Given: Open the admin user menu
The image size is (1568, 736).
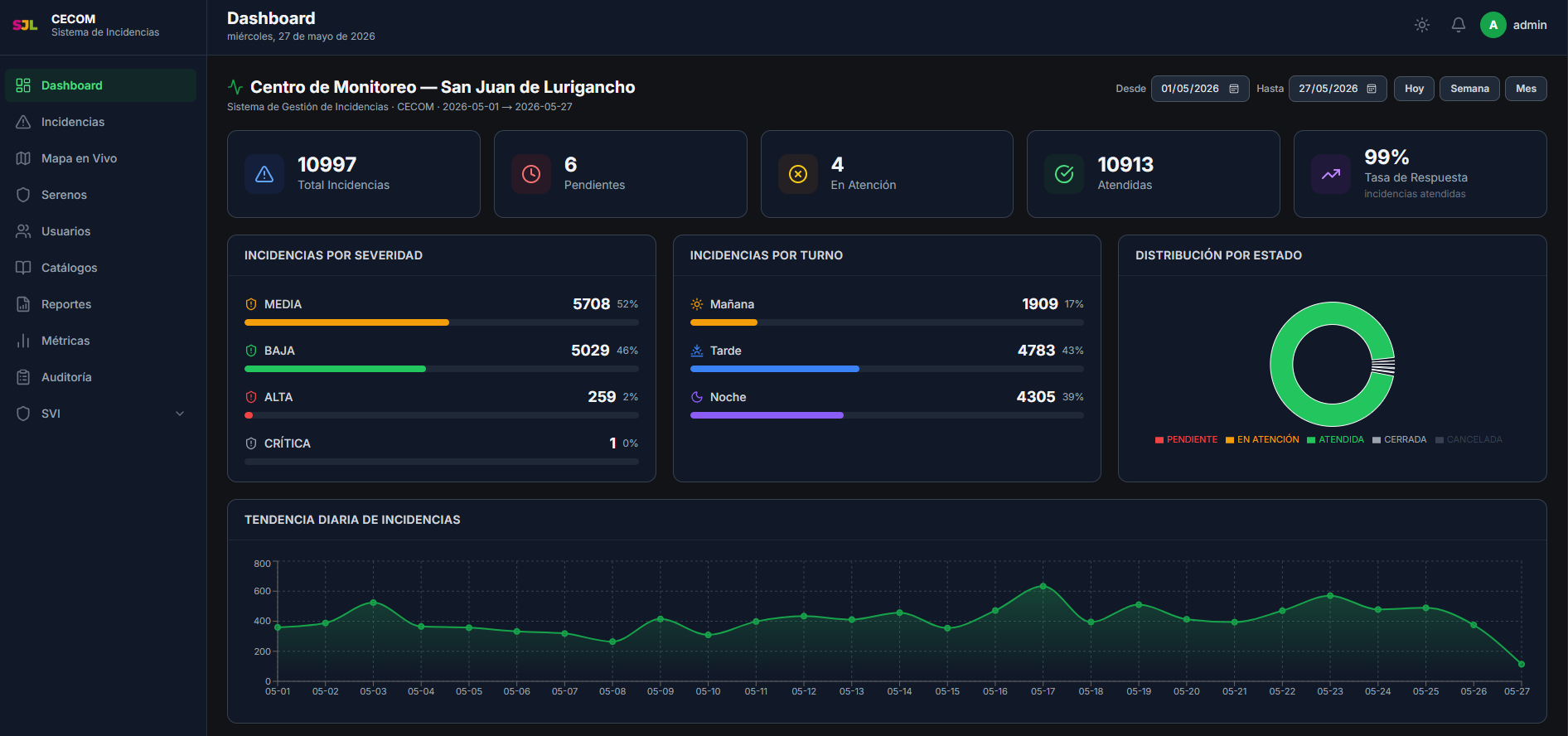Looking at the screenshot, I should pos(1514,25).
